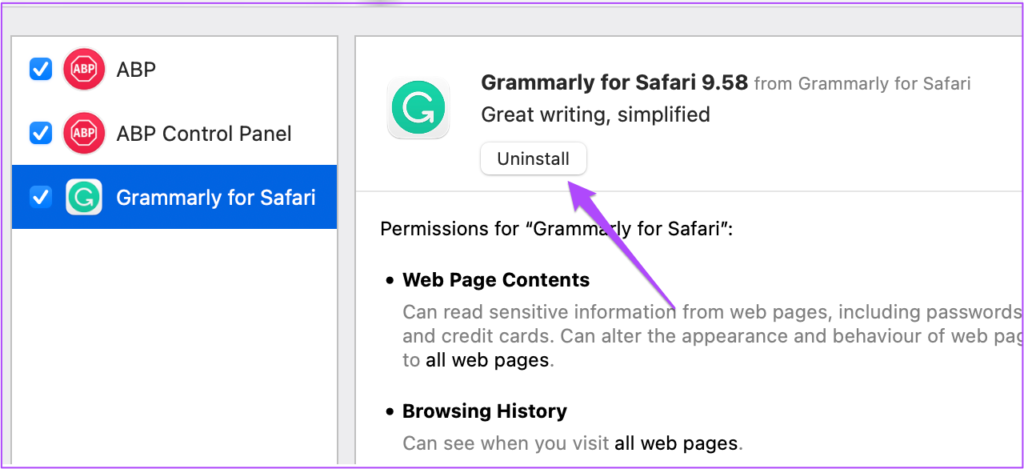Viewport: 1024px width, 469px height.
Task: Click "all web pages" under Browsing History
Action: (x=677, y=442)
